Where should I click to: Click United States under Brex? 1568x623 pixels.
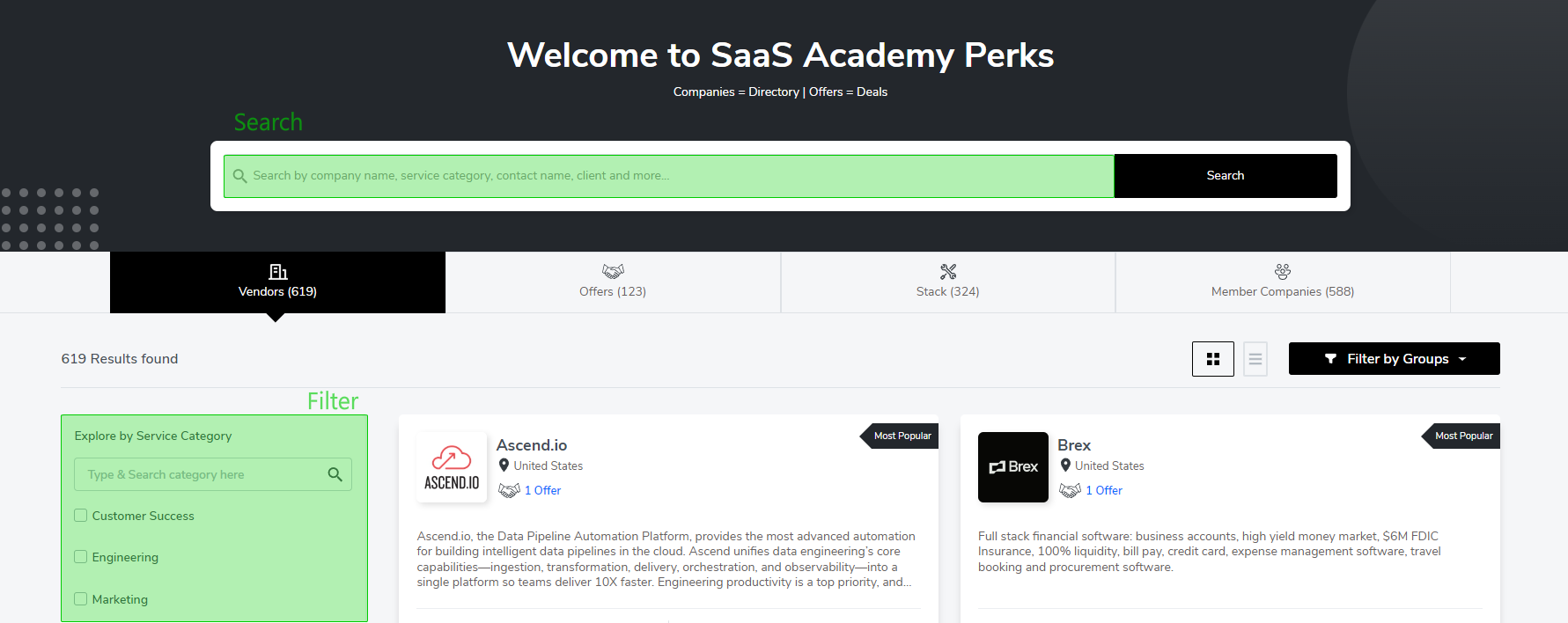(1109, 465)
